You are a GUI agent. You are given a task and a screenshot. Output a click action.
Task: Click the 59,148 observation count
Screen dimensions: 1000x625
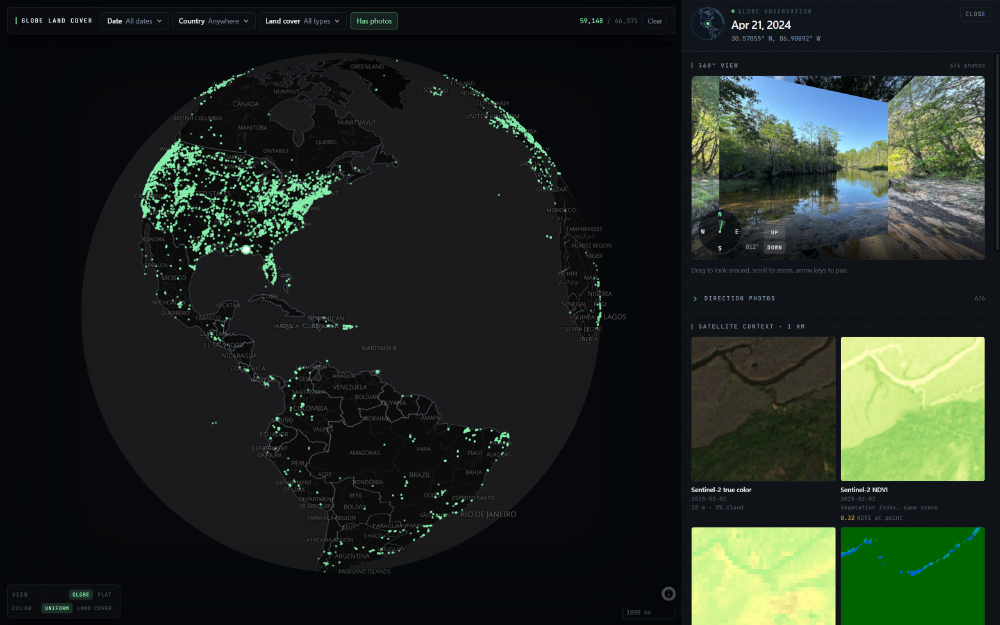click(591, 21)
